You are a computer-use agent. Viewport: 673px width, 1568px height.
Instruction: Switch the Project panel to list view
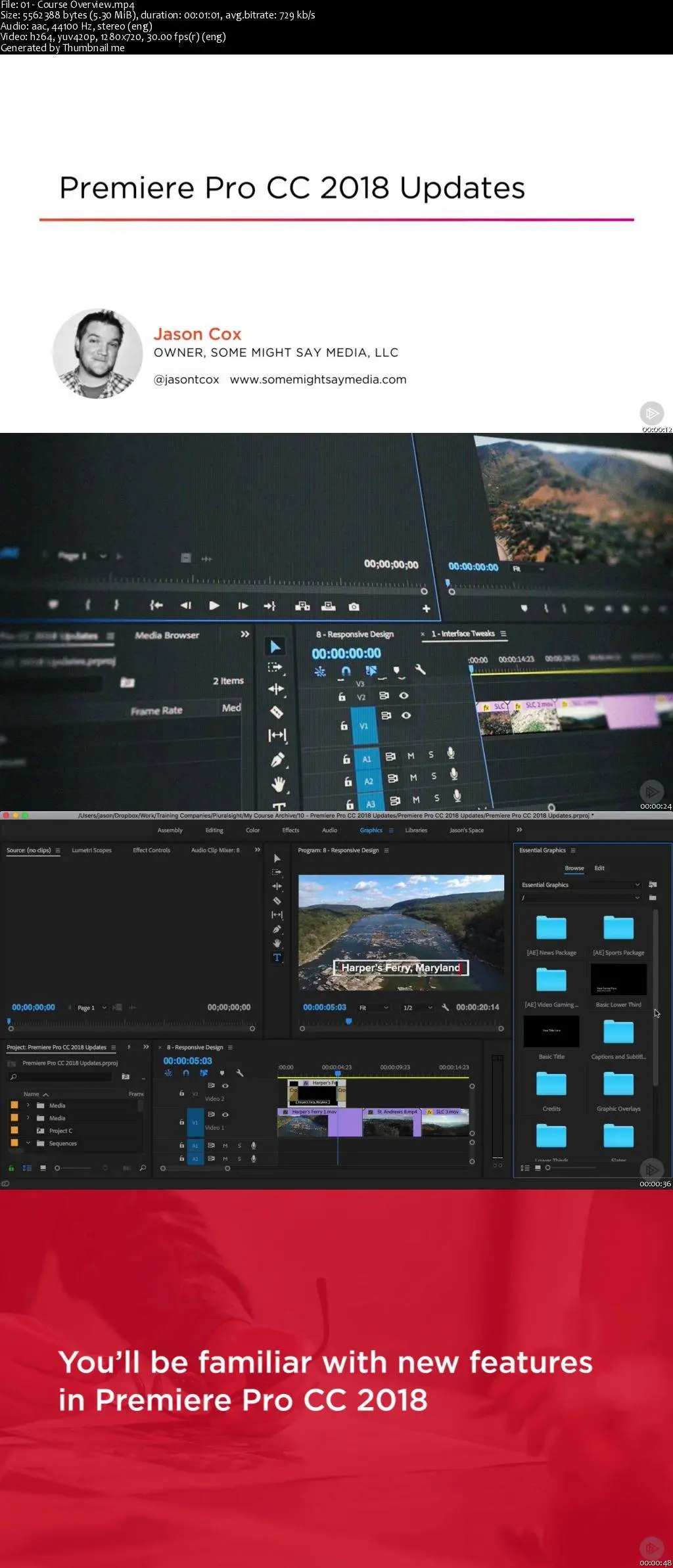coord(27,1168)
